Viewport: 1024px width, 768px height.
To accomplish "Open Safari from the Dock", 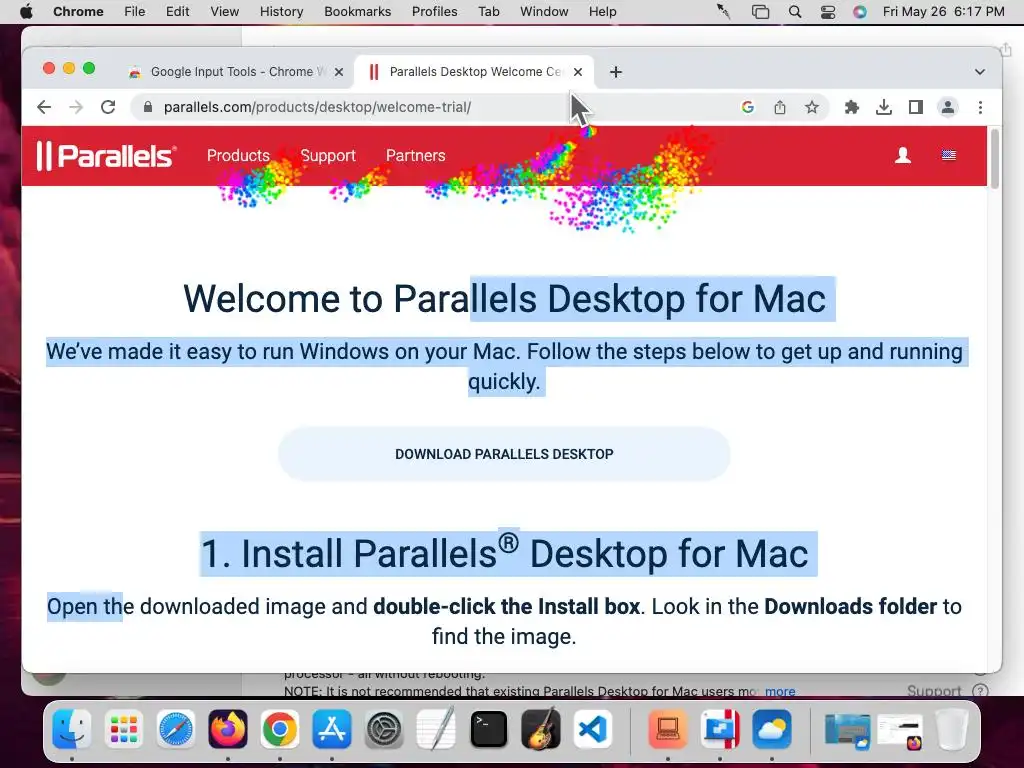I will (x=176, y=729).
